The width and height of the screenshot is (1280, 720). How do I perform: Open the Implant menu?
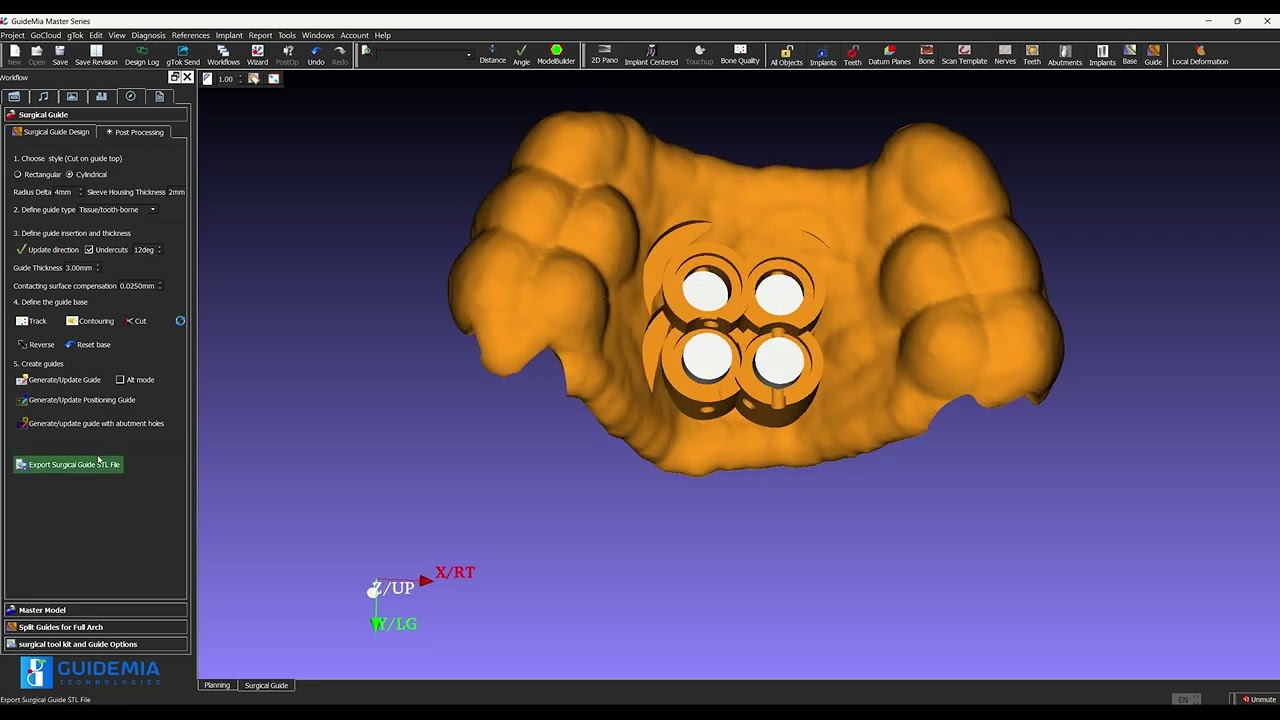(229, 35)
